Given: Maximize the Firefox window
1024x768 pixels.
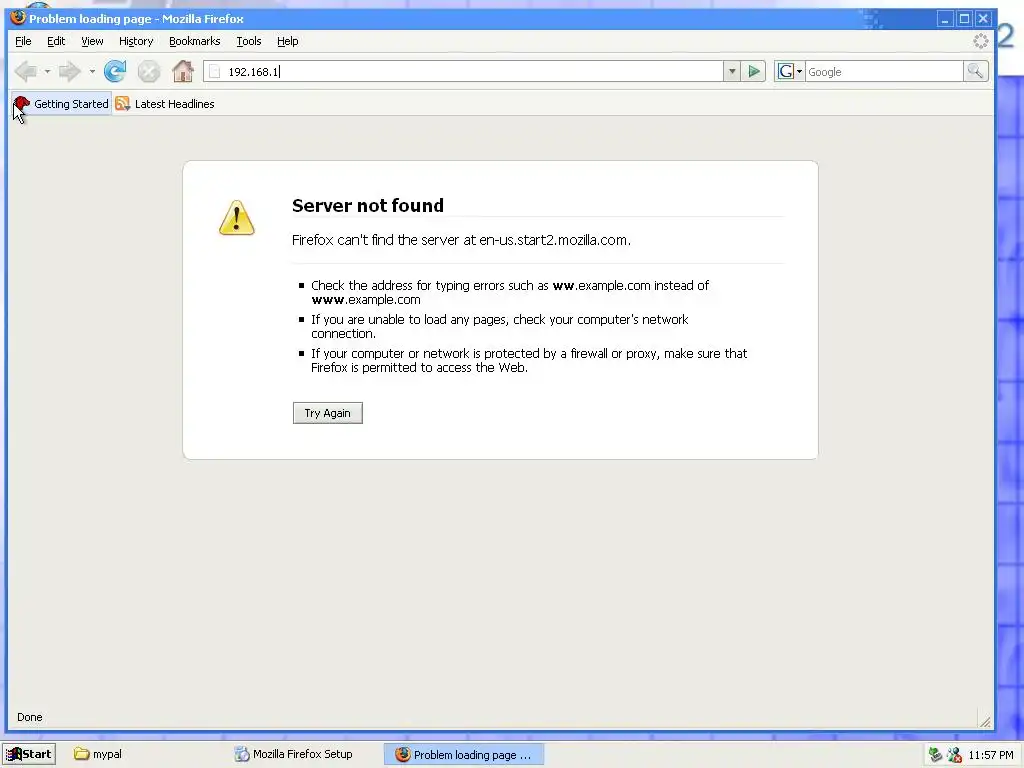Looking at the screenshot, I should (964, 19).
